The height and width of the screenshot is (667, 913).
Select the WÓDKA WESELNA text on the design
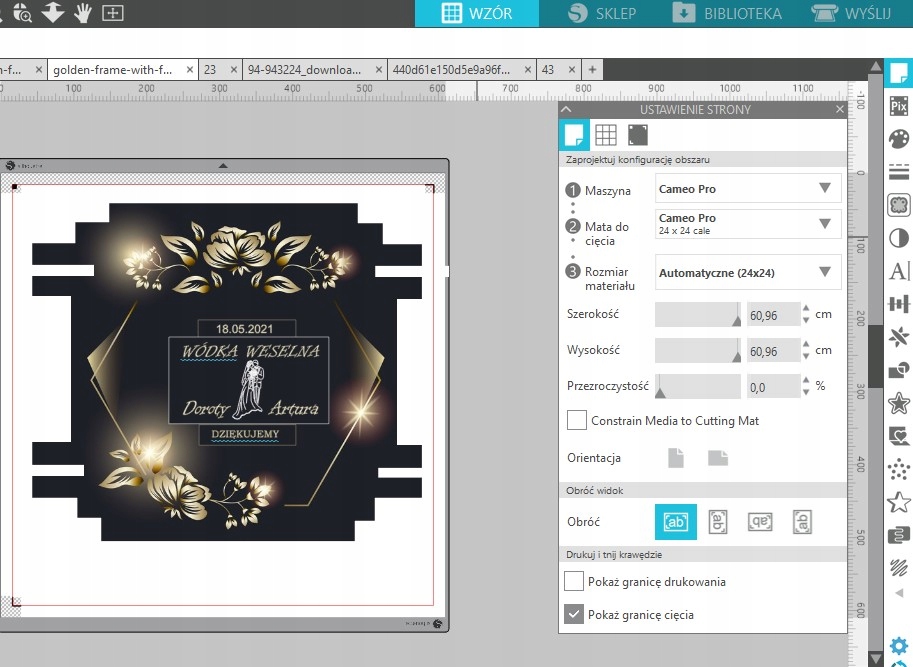click(x=250, y=351)
